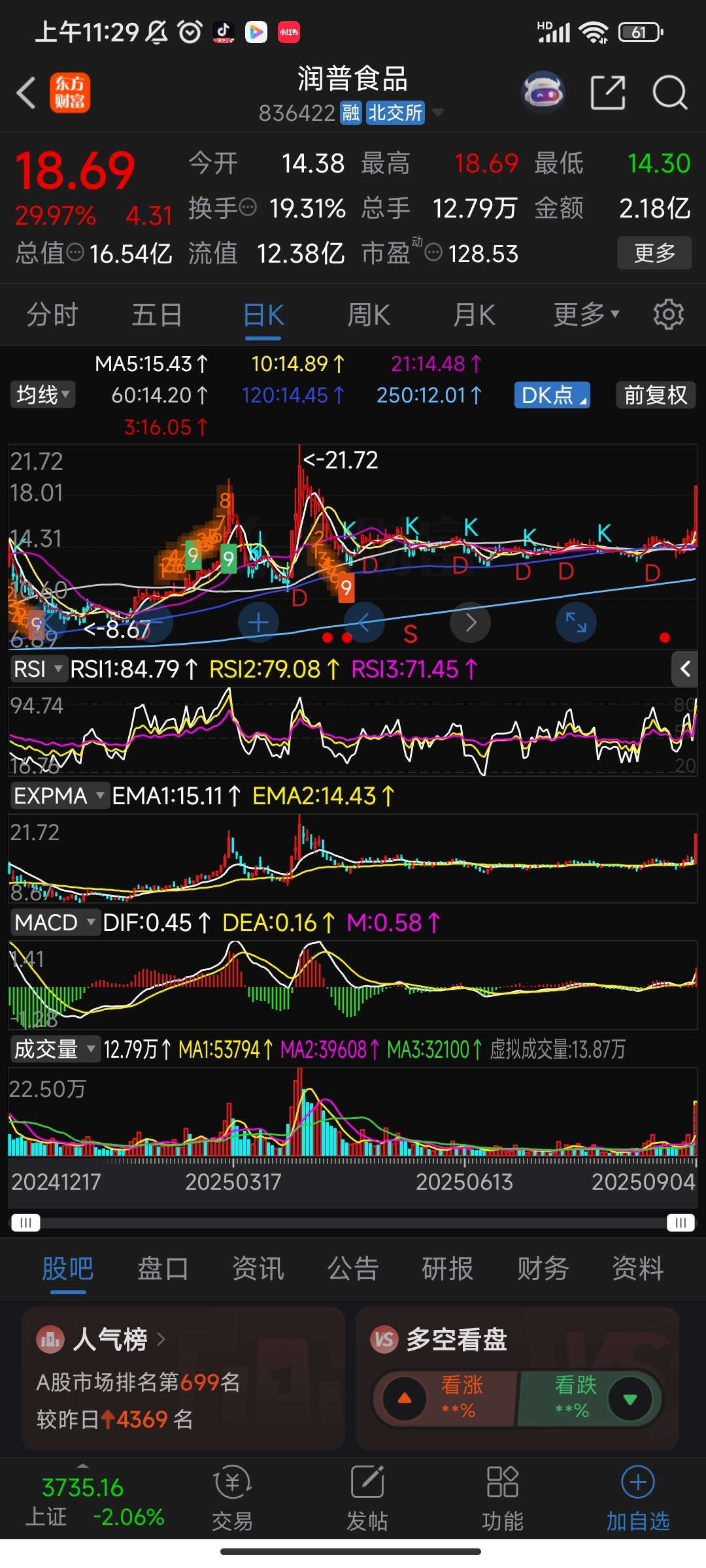Tap the share icon
Viewport: 706px width, 1568px height.
click(608, 93)
